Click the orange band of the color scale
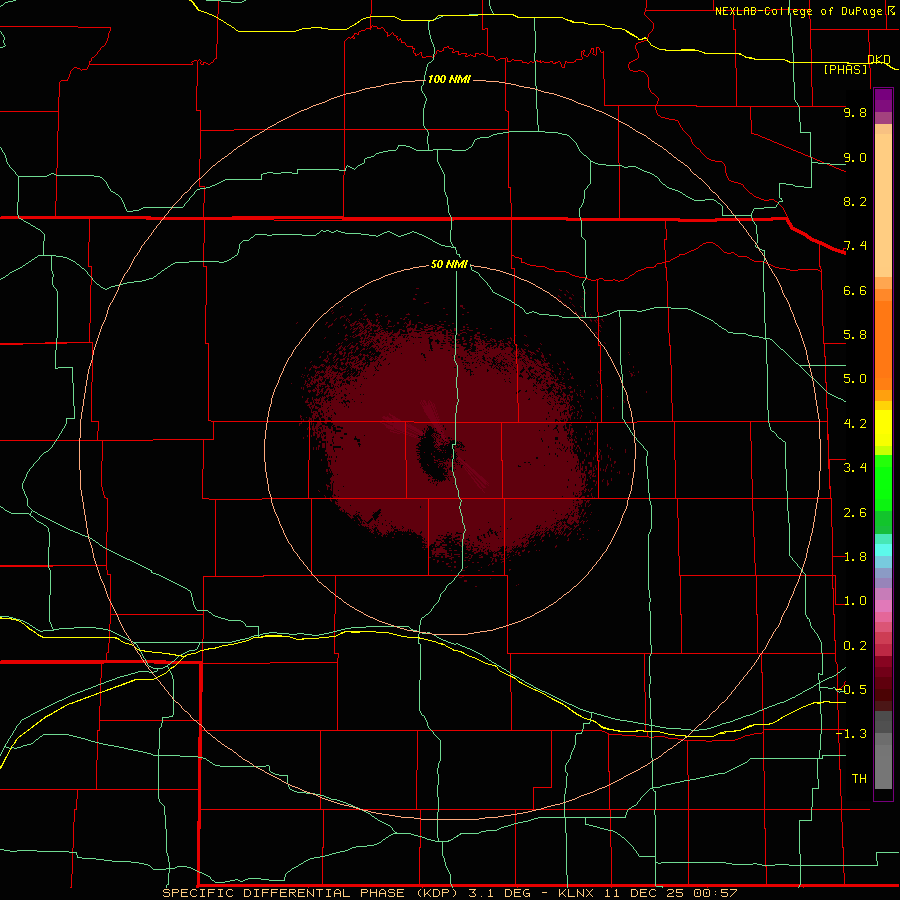900x900 pixels. point(883,344)
